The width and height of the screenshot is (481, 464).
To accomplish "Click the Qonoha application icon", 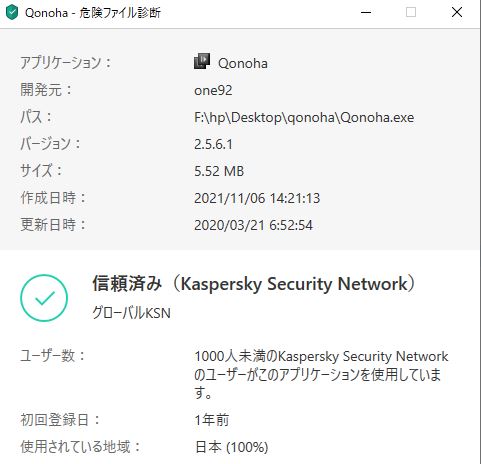I will pos(202,61).
